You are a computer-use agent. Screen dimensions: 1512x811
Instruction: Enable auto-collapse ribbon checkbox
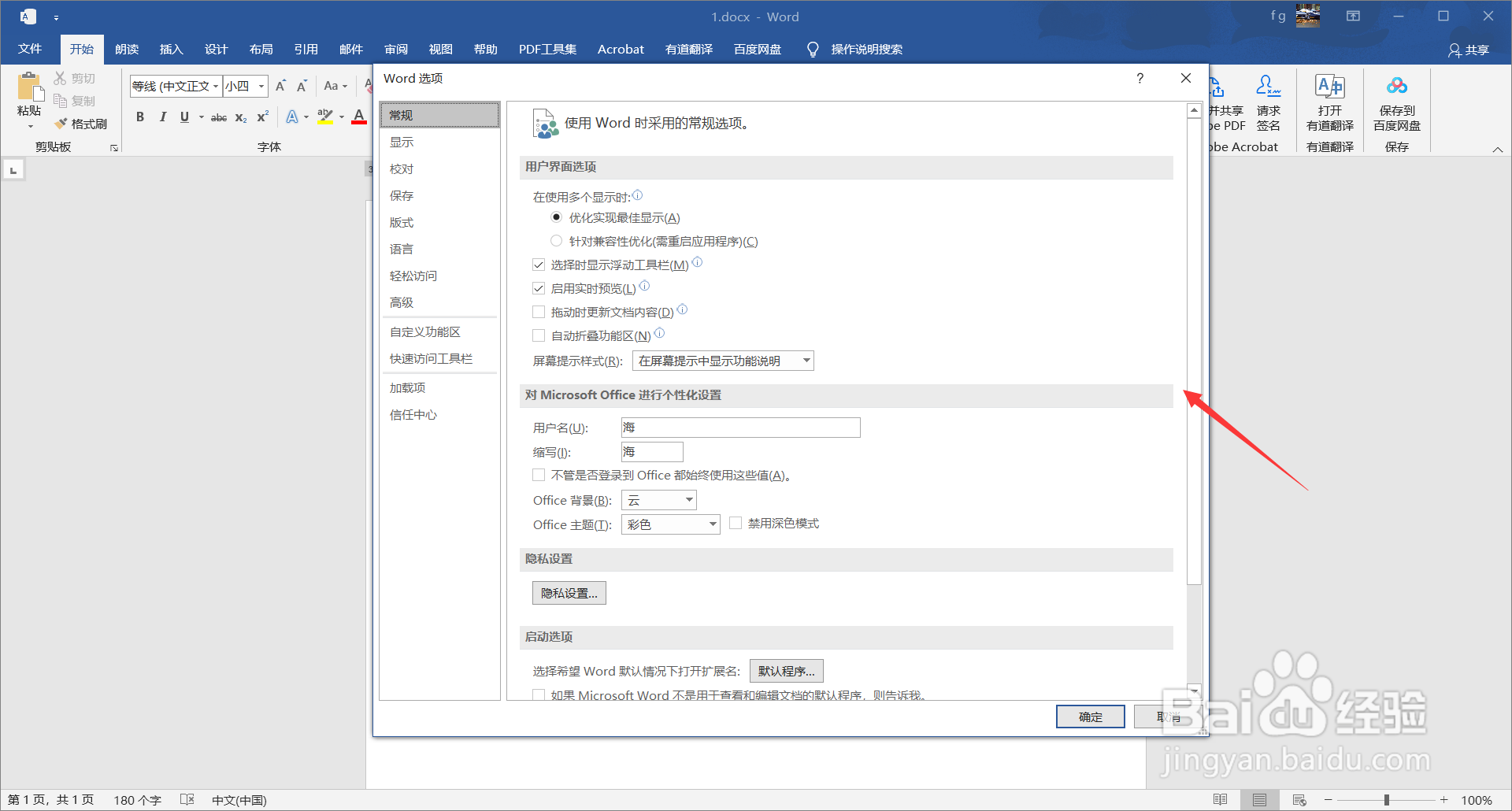[x=539, y=335]
